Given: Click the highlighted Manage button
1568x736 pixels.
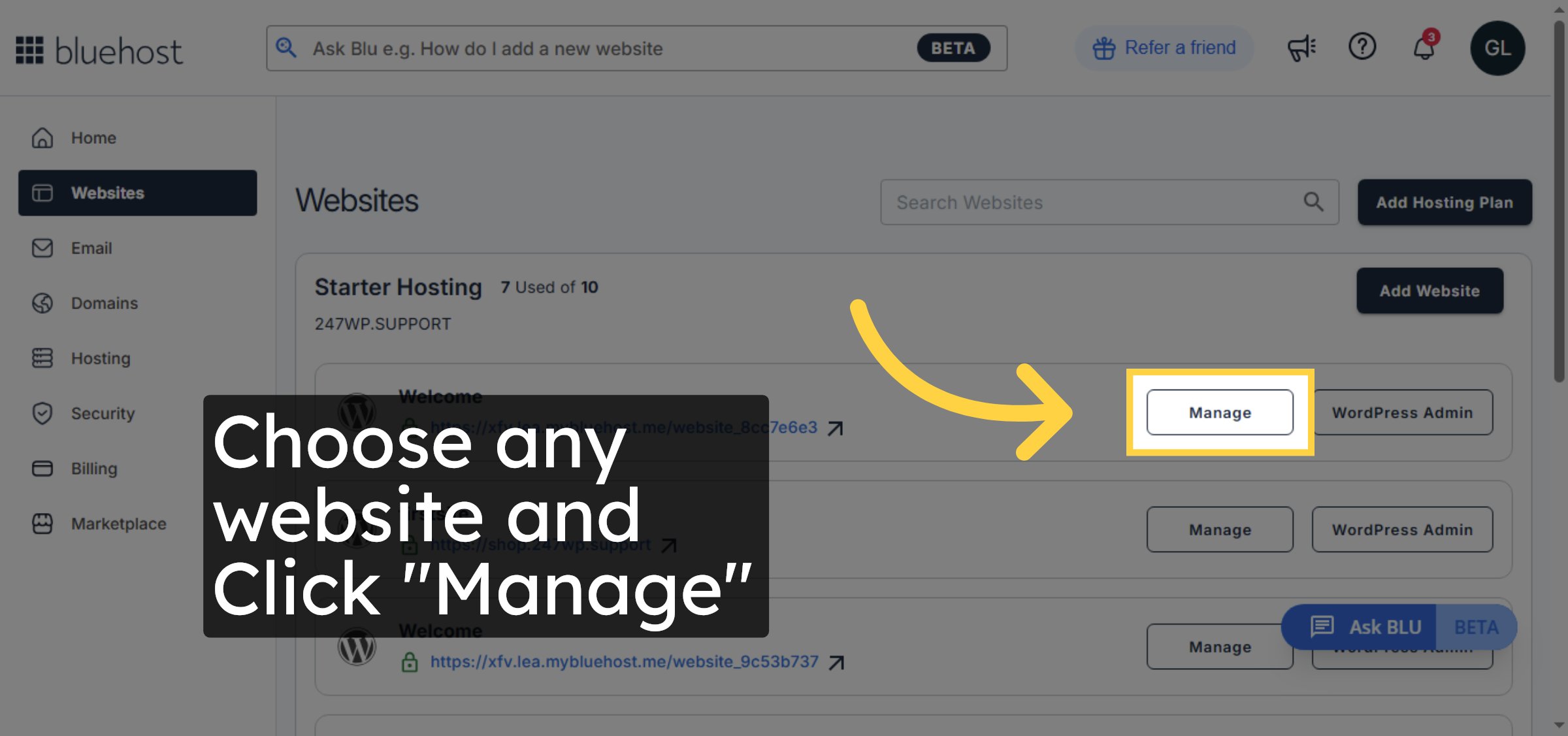Looking at the screenshot, I should coord(1220,412).
